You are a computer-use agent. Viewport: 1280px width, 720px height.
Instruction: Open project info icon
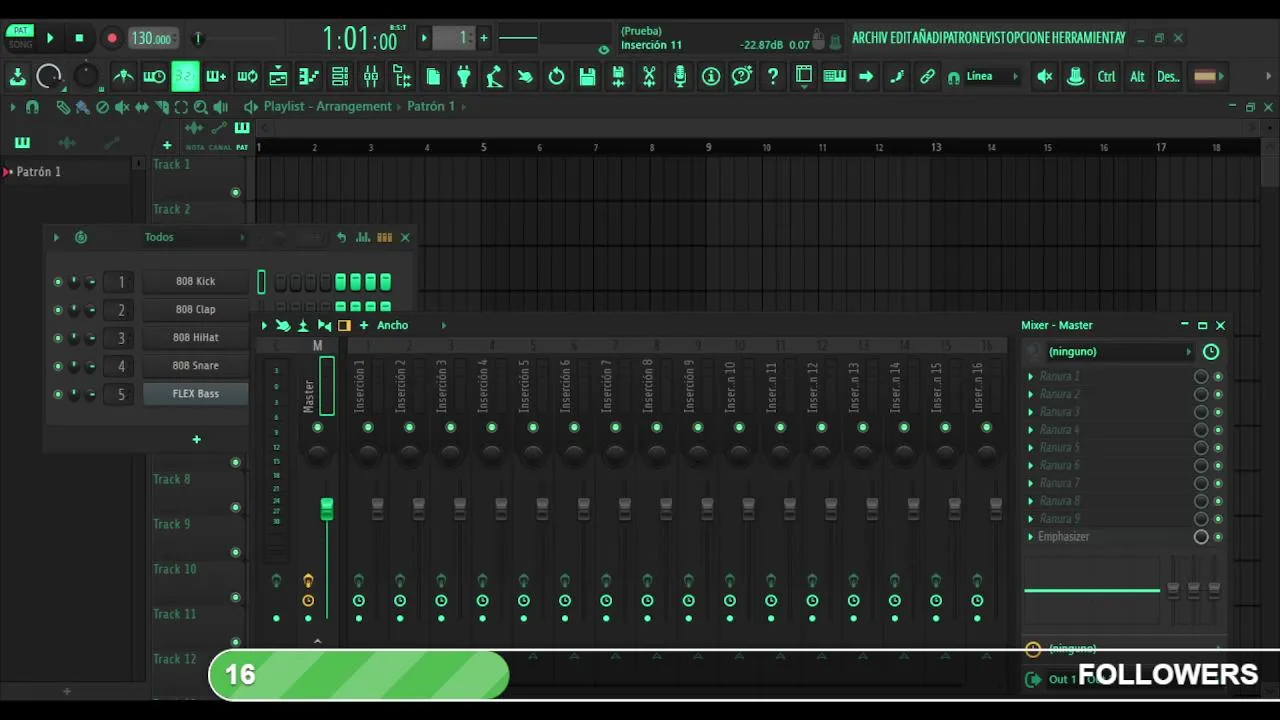pyautogui.click(x=711, y=76)
